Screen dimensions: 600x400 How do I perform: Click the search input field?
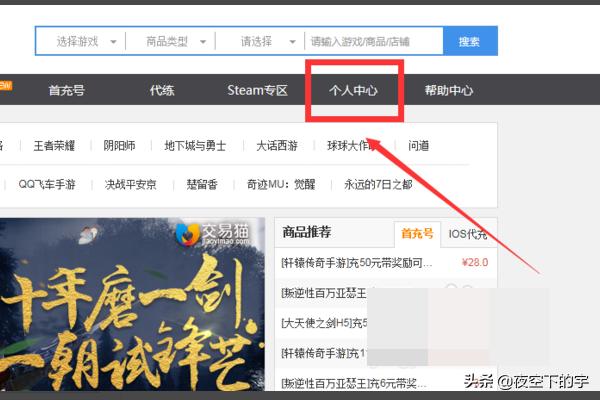(375, 42)
